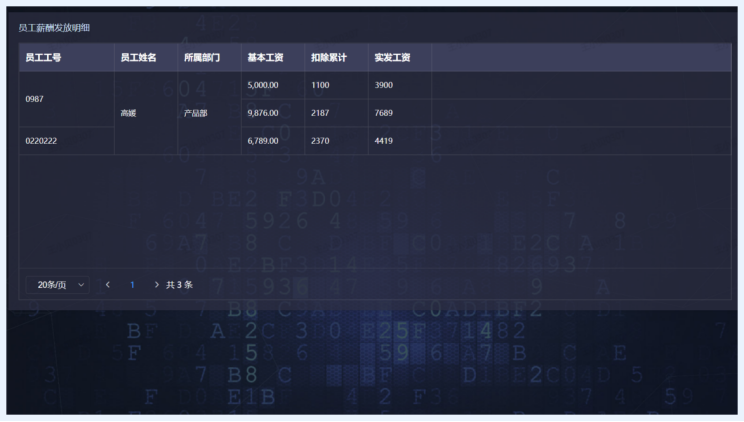The width and height of the screenshot is (744, 422).
Task: Click the employee name cell 高媛
Action: click(128, 113)
